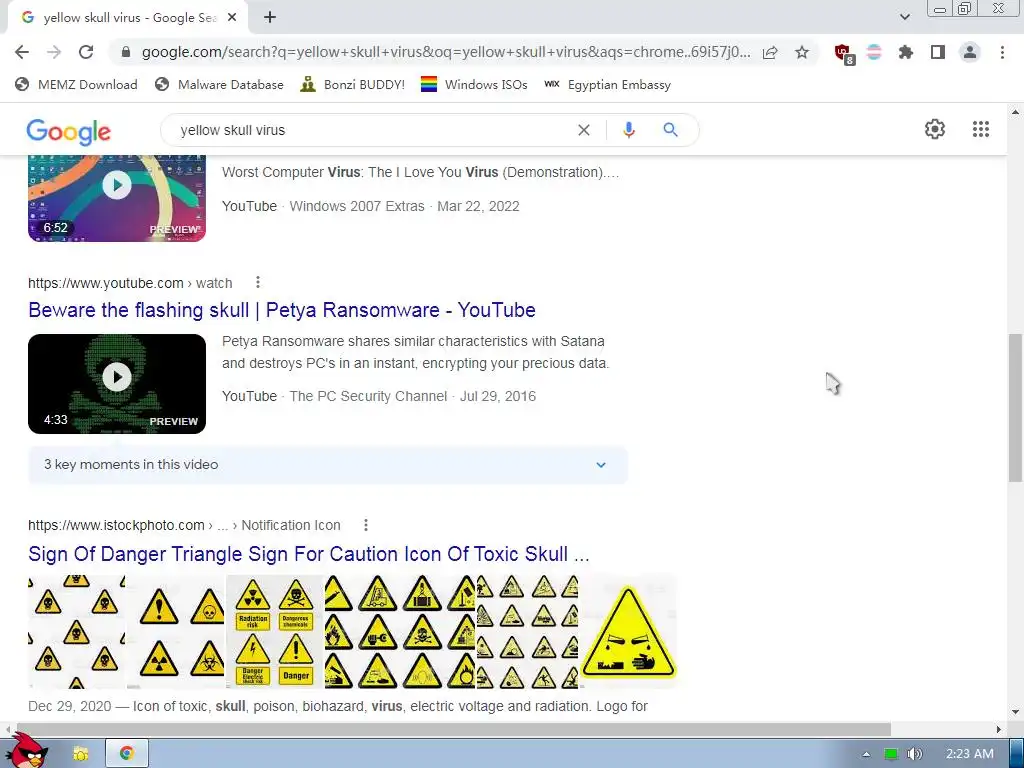Play the I Love You Virus video thumbnail
1024x768 pixels.
(117, 198)
